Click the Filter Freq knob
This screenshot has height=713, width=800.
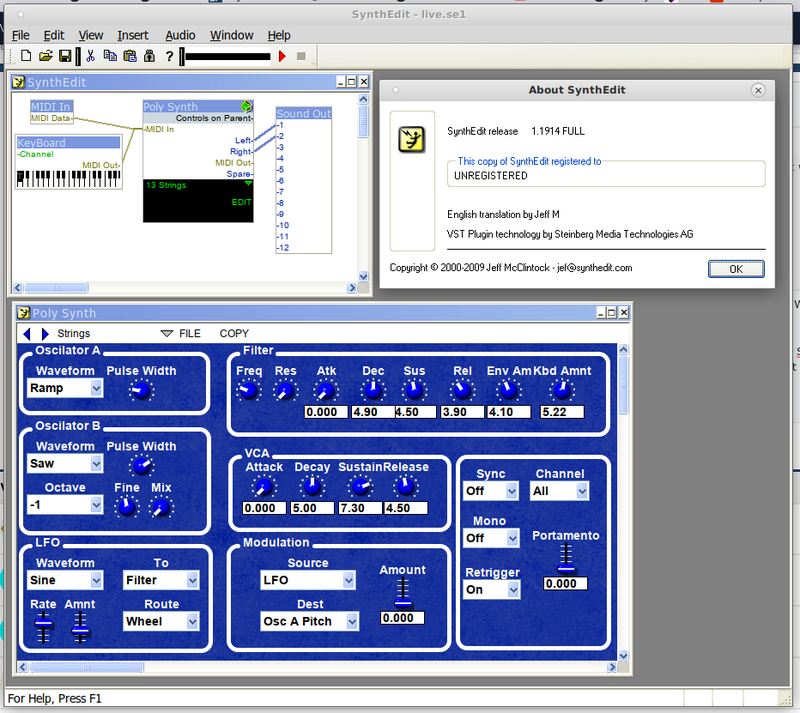click(x=248, y=391)
